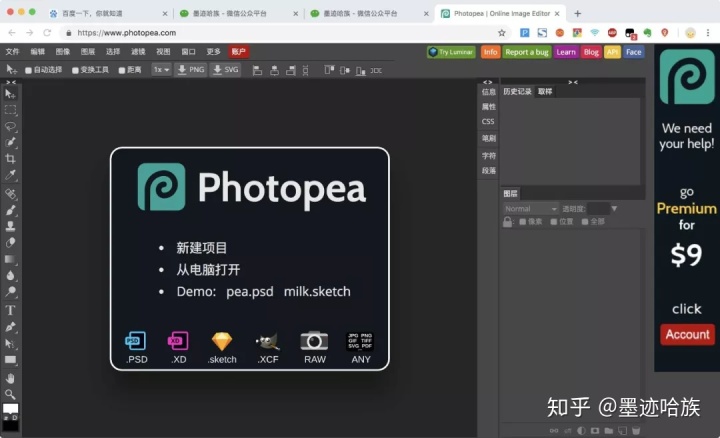This screenshot has height=438, width=720.
Task: Select the Quick Selection brush tool
Action: click(x=10, y=142)
